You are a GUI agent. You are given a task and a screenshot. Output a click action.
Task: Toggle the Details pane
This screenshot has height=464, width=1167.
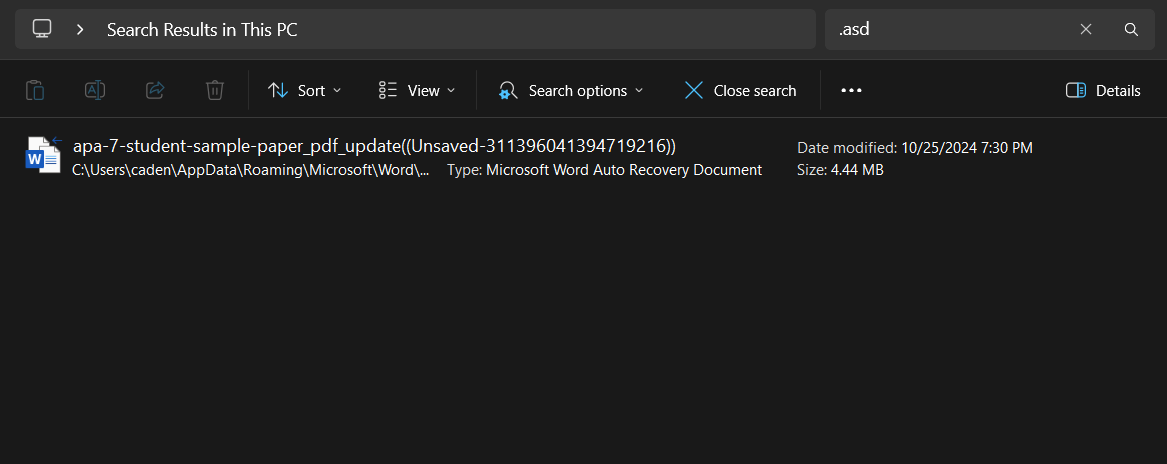[1103, 90]
